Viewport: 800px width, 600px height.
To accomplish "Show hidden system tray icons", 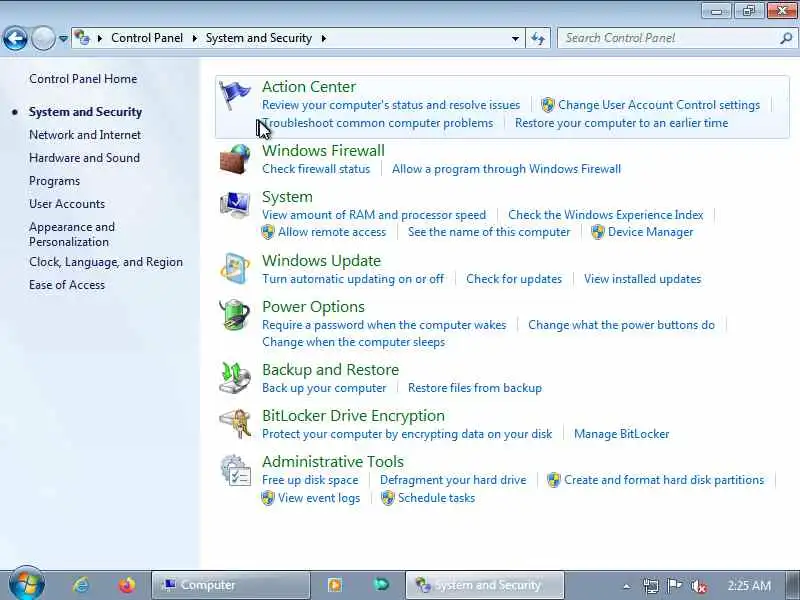I will 627,586.
